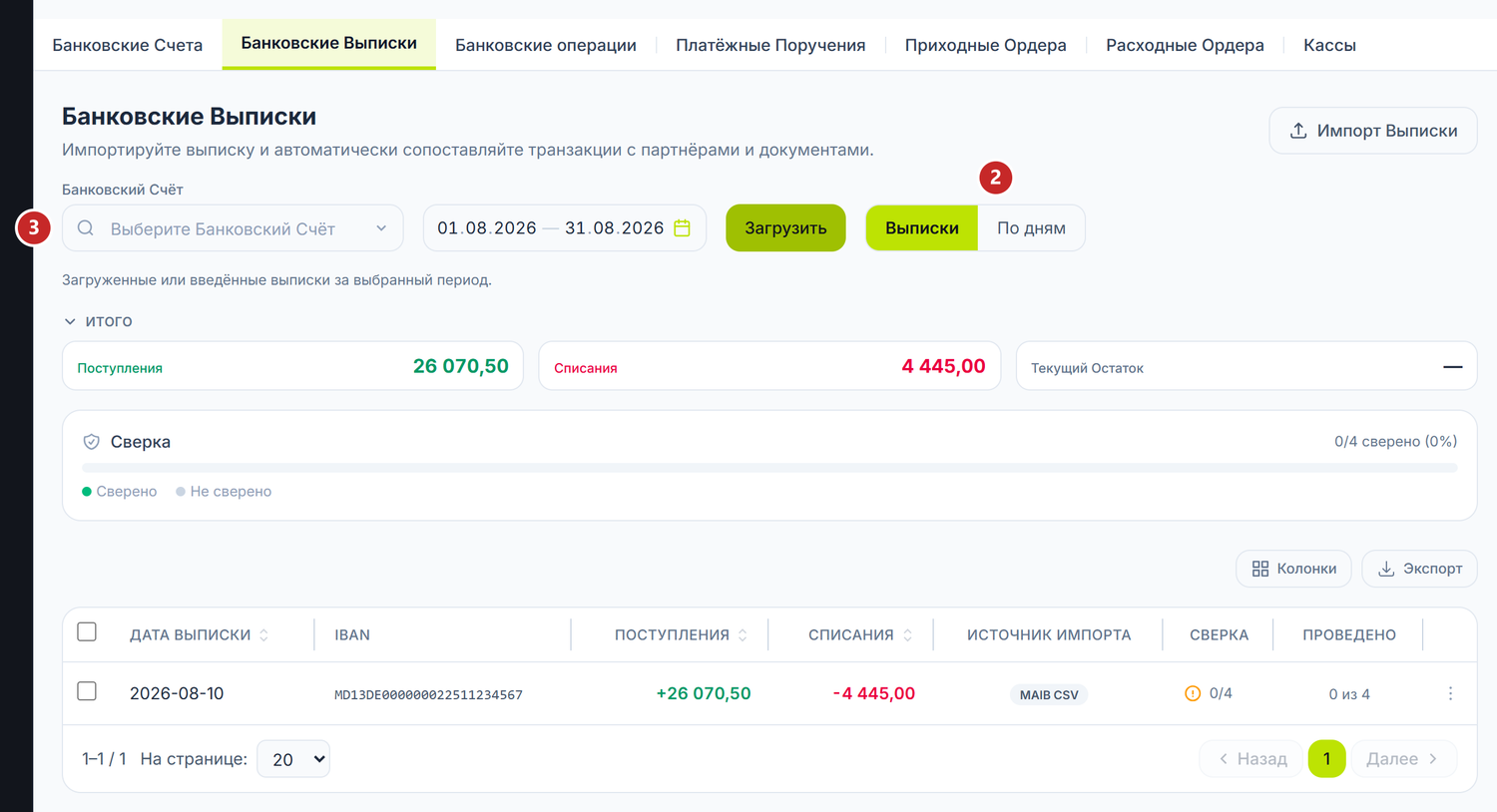The height and width of the screenshot is (812, 1497).
Task: Set the start date 01.08.2026
Action: coord(487,228)
